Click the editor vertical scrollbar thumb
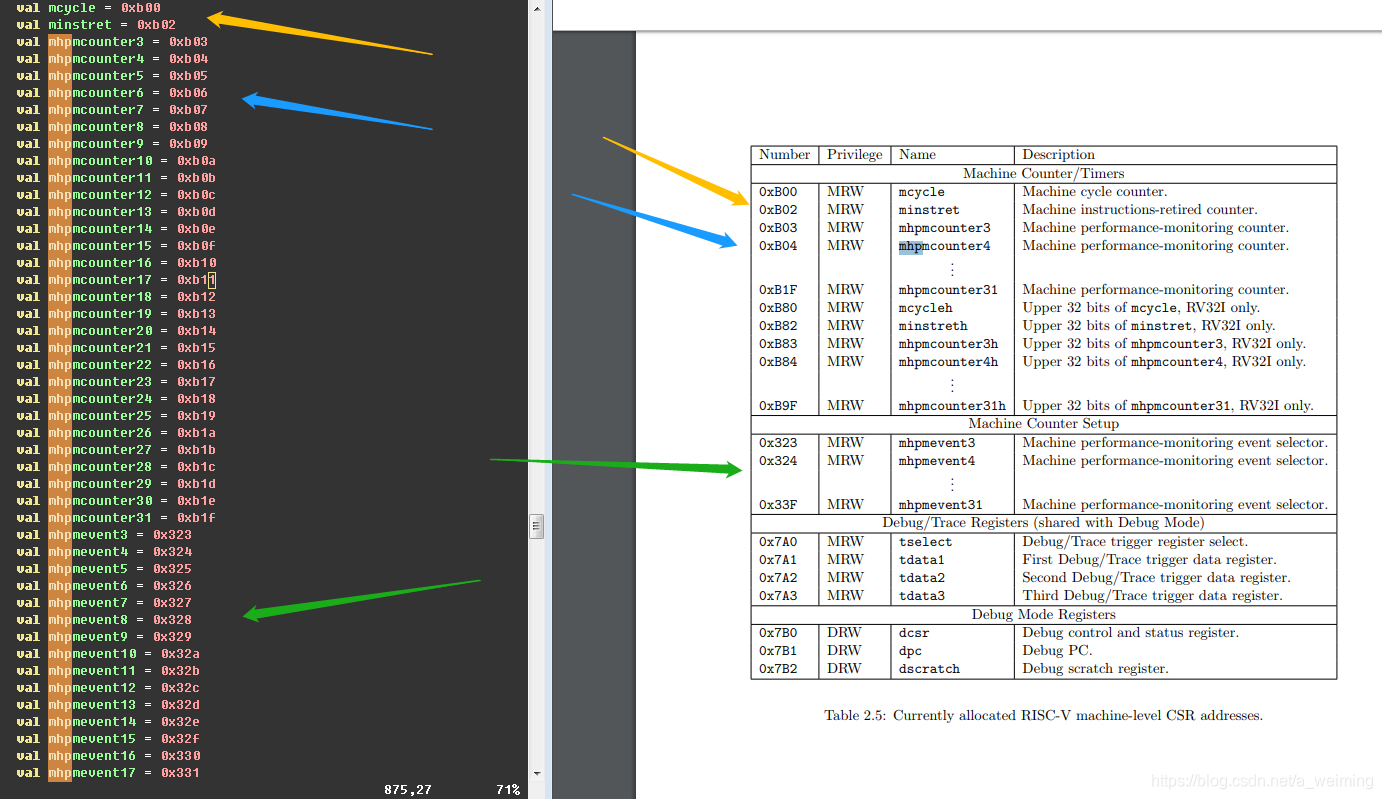 click(537, 525)
